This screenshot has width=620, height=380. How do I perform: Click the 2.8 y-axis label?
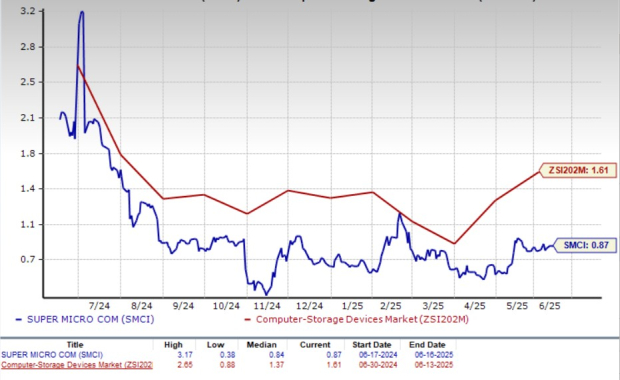(x=27, y=47)
